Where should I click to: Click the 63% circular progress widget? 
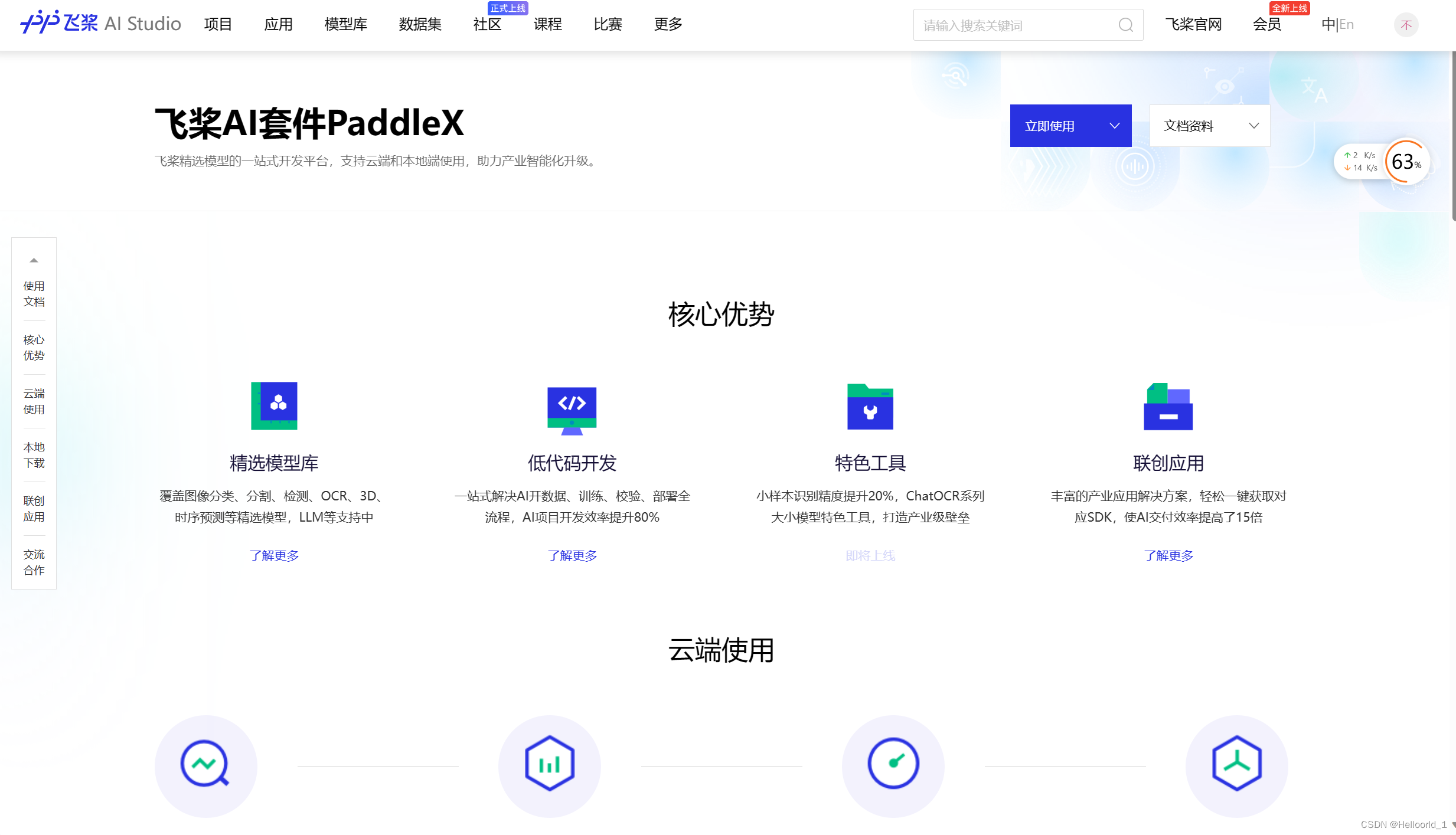[x=1406, y=162]
